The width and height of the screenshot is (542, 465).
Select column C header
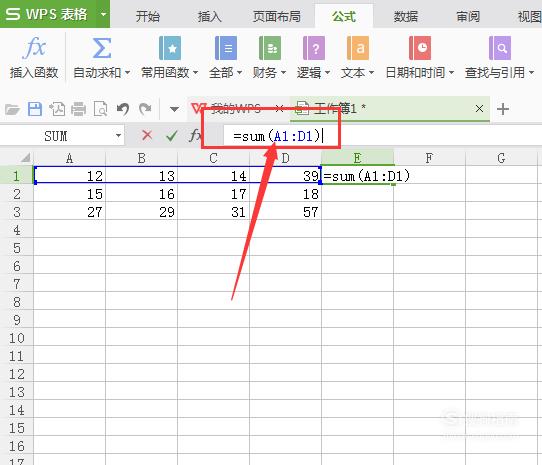point(213,158)
